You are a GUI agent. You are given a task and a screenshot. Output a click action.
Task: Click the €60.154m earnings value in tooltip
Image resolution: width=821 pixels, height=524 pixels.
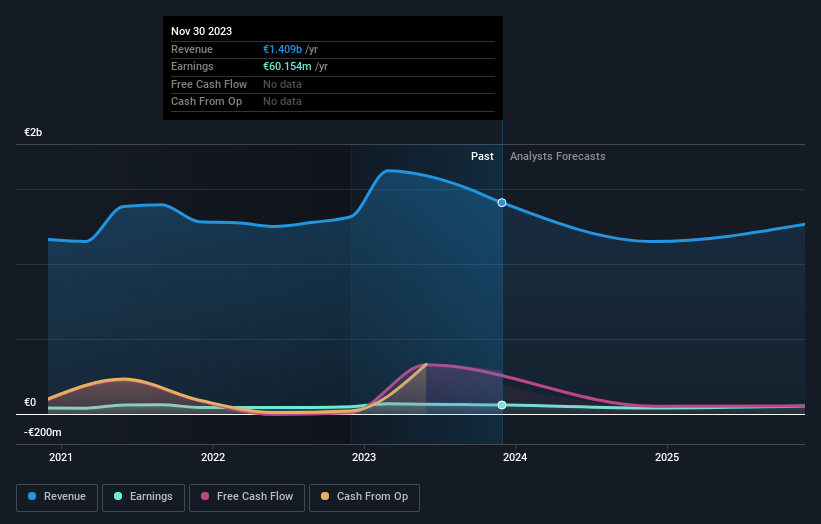coord(287,66)
